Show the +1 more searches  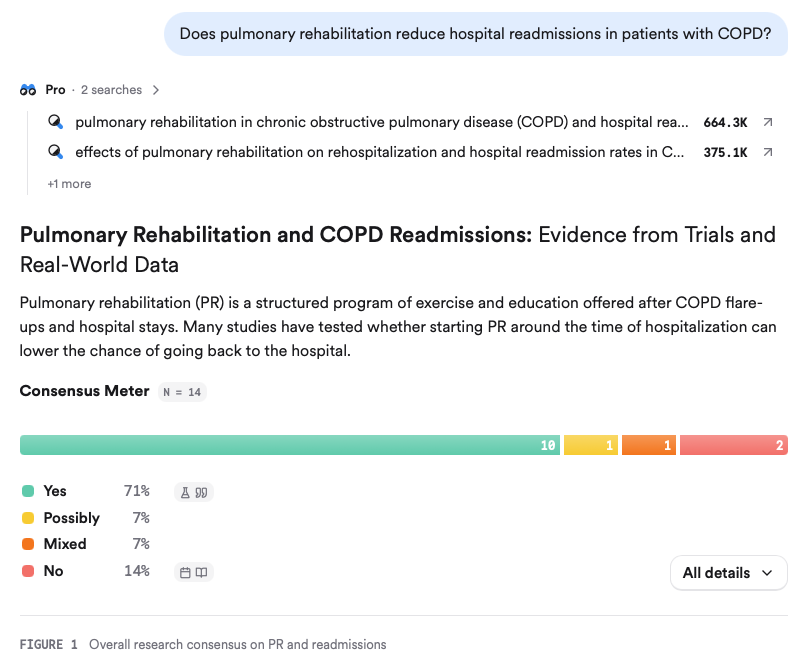coord(69,184)
